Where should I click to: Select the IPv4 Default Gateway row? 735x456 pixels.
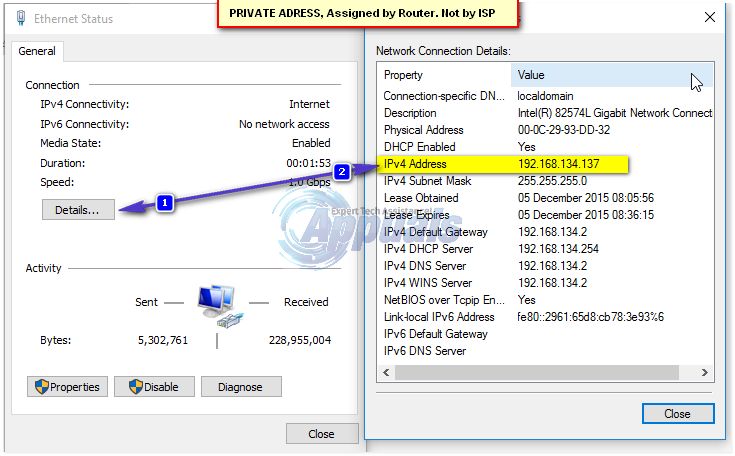(x=545, y=232)
